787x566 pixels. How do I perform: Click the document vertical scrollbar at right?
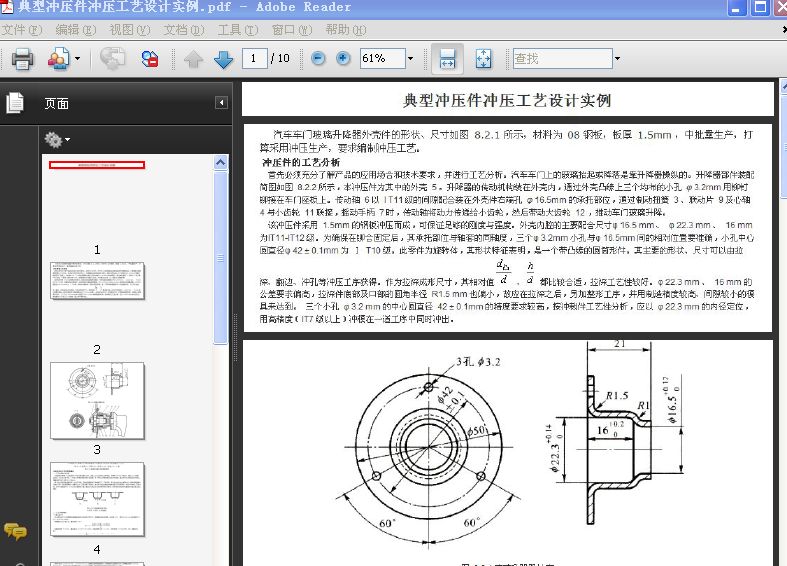pos(783,321)
